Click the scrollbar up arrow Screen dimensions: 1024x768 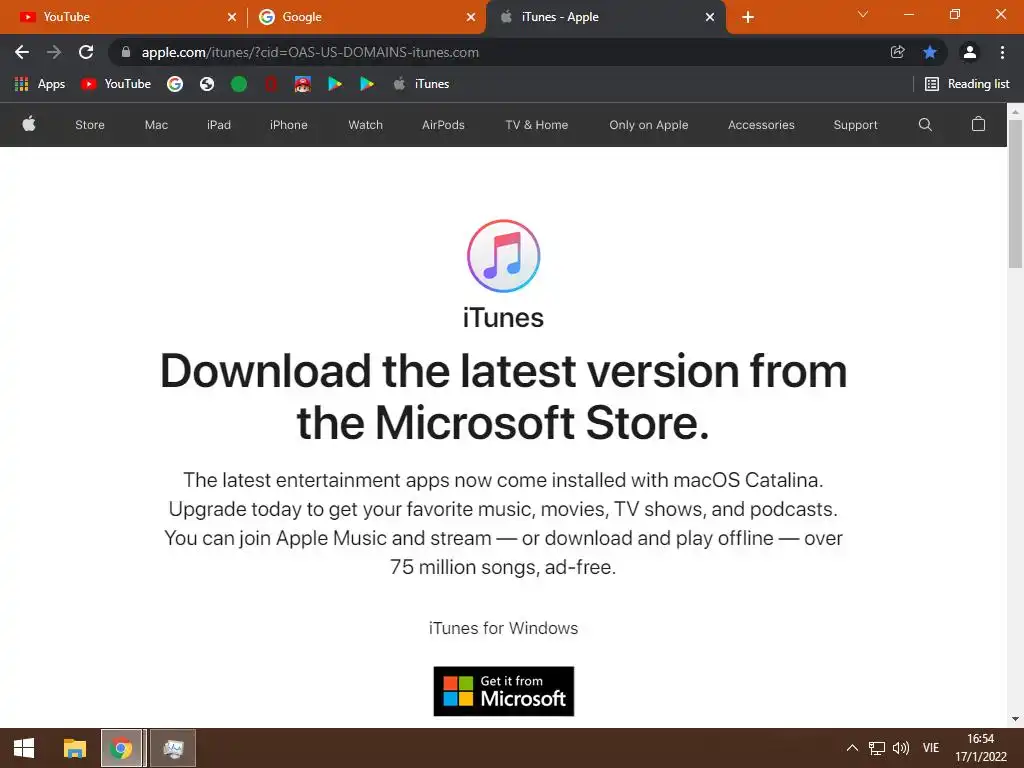1015,111
